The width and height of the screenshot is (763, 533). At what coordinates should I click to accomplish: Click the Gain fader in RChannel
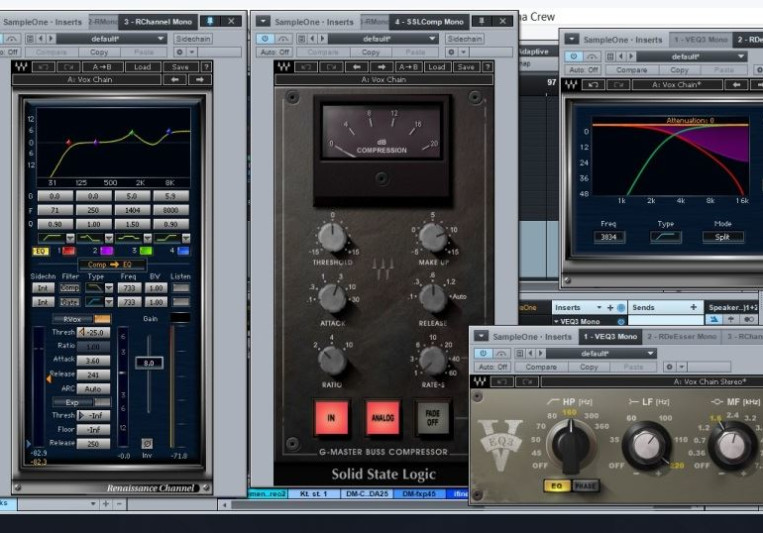[149, 363]
